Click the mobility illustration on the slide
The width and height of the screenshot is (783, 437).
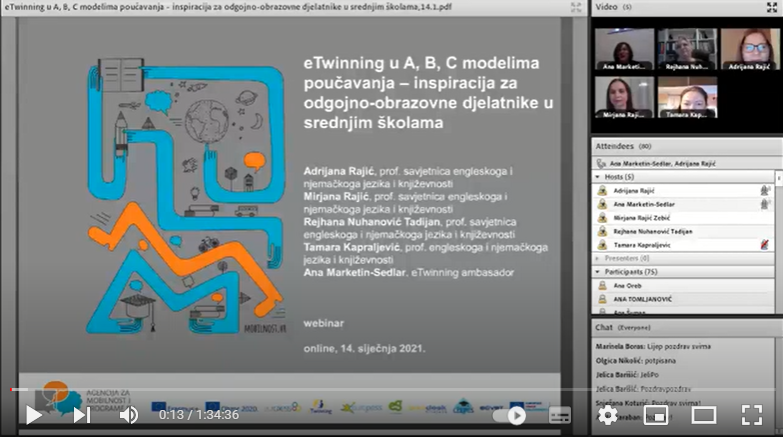point(186,196)
